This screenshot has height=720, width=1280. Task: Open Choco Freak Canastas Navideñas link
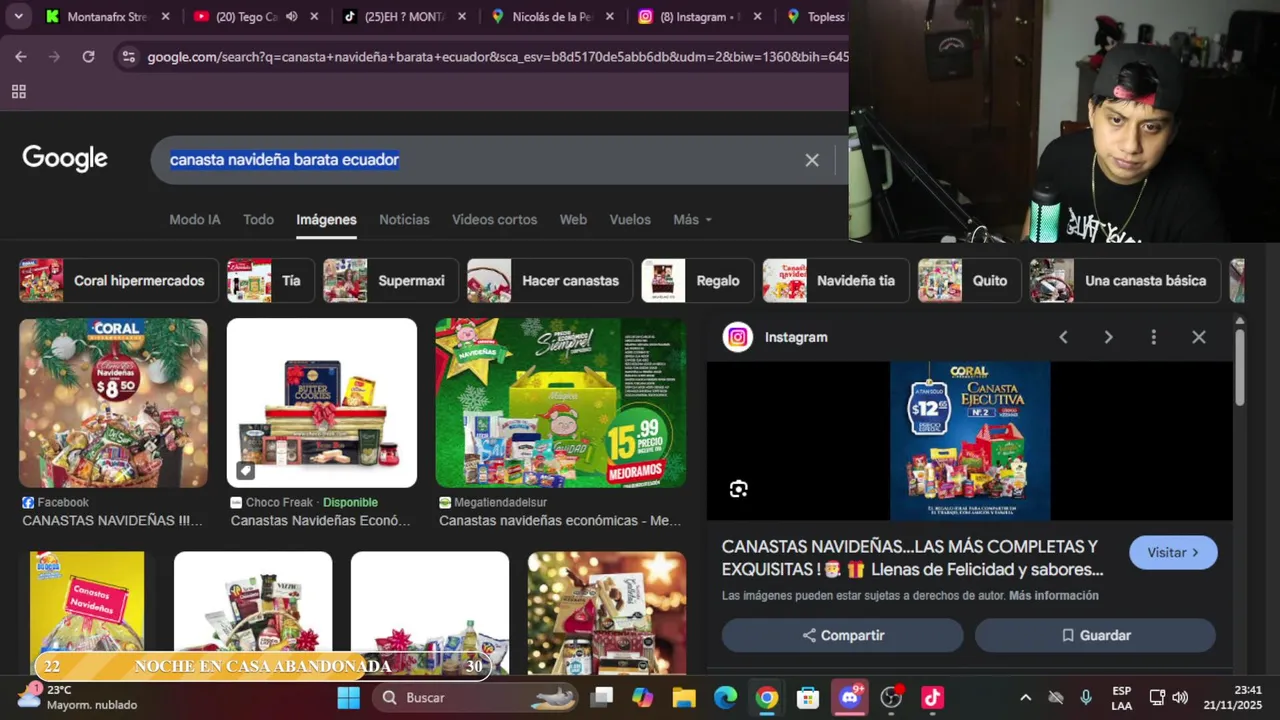tap(320, 521)
